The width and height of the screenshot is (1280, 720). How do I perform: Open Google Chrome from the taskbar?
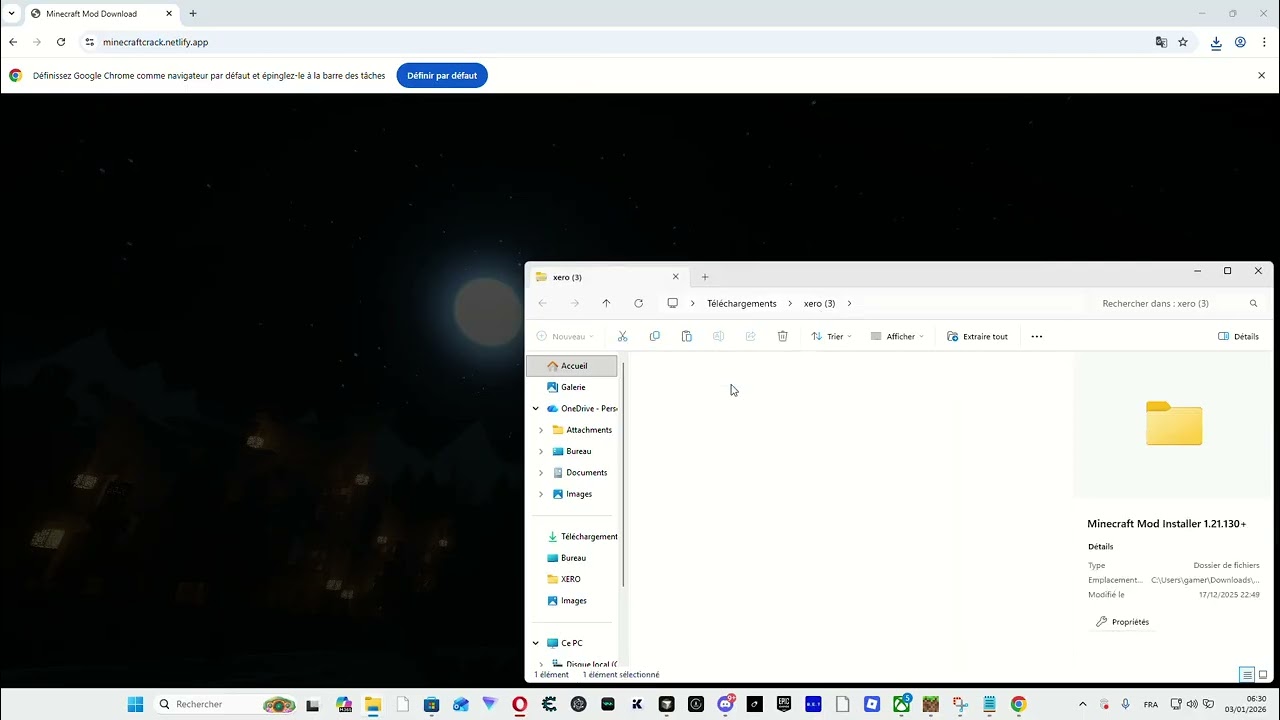click(x=1018, y=704)
